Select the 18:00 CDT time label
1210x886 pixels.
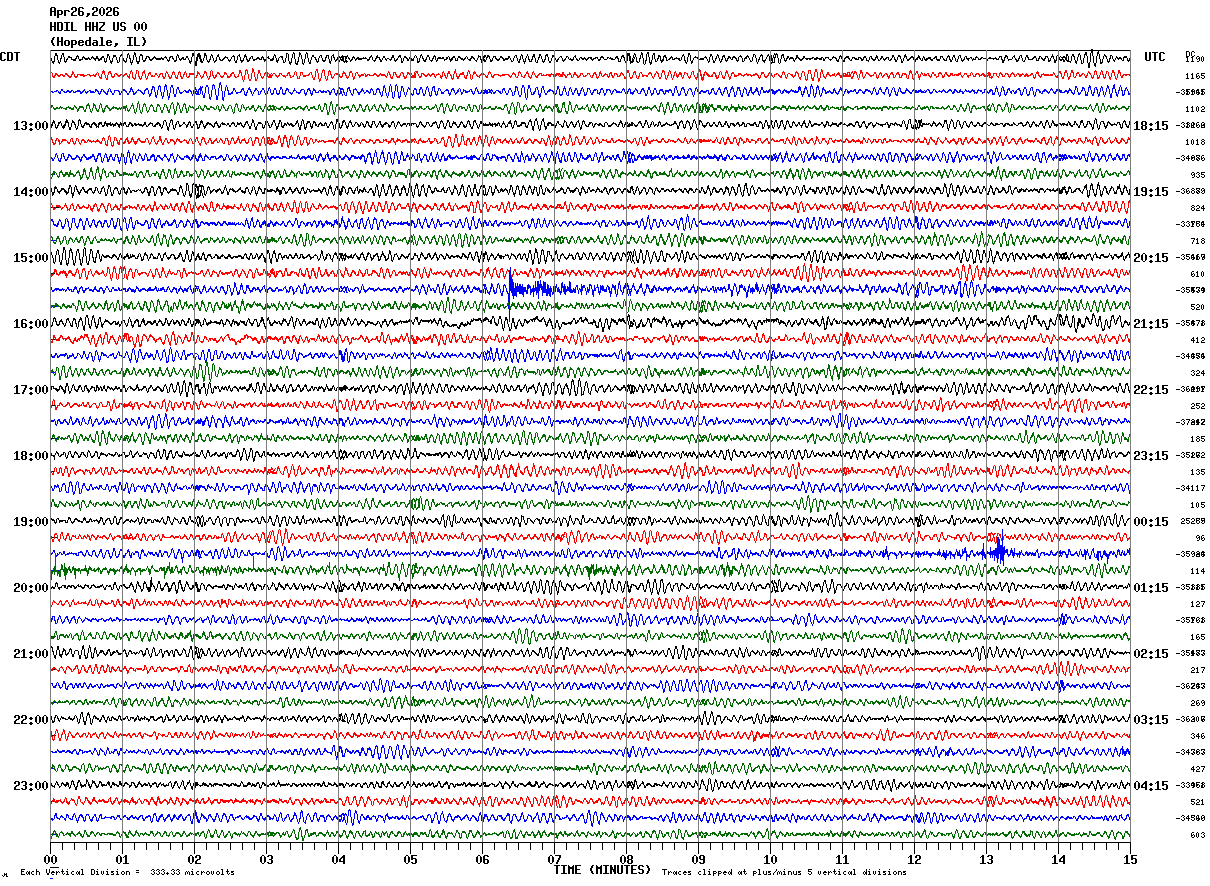click(x=31, y=456)
